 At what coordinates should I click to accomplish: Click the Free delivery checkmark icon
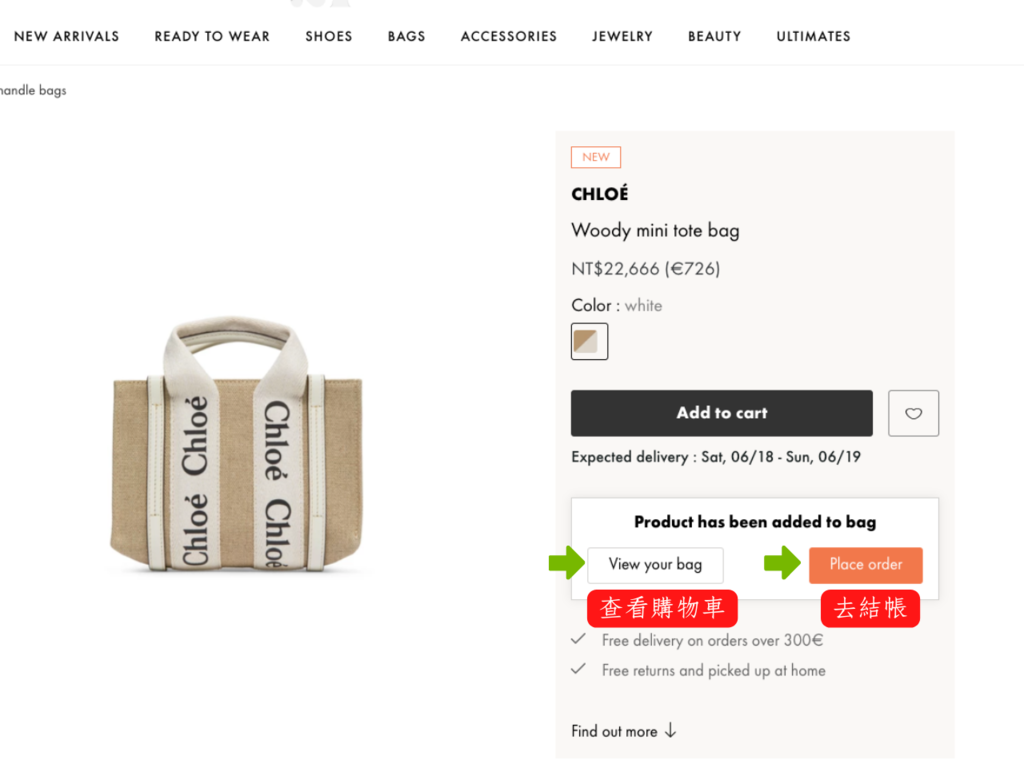pos(578,639)
